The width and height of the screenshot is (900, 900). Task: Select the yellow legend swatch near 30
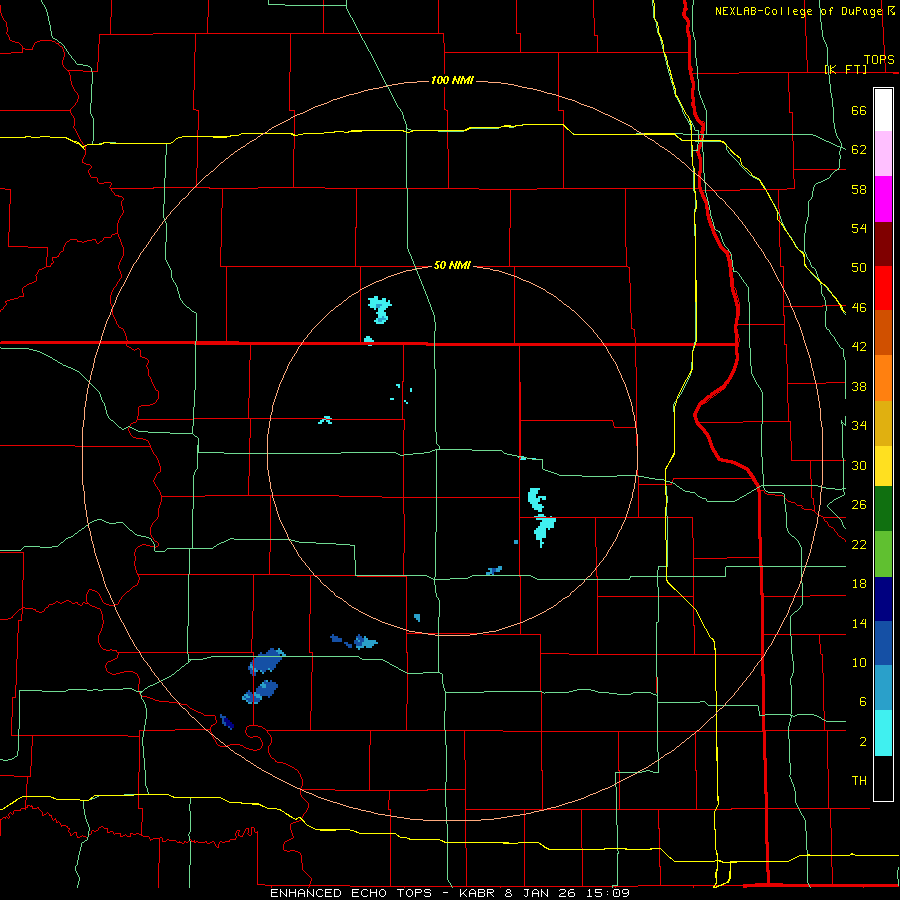click(x=883, y=466)
